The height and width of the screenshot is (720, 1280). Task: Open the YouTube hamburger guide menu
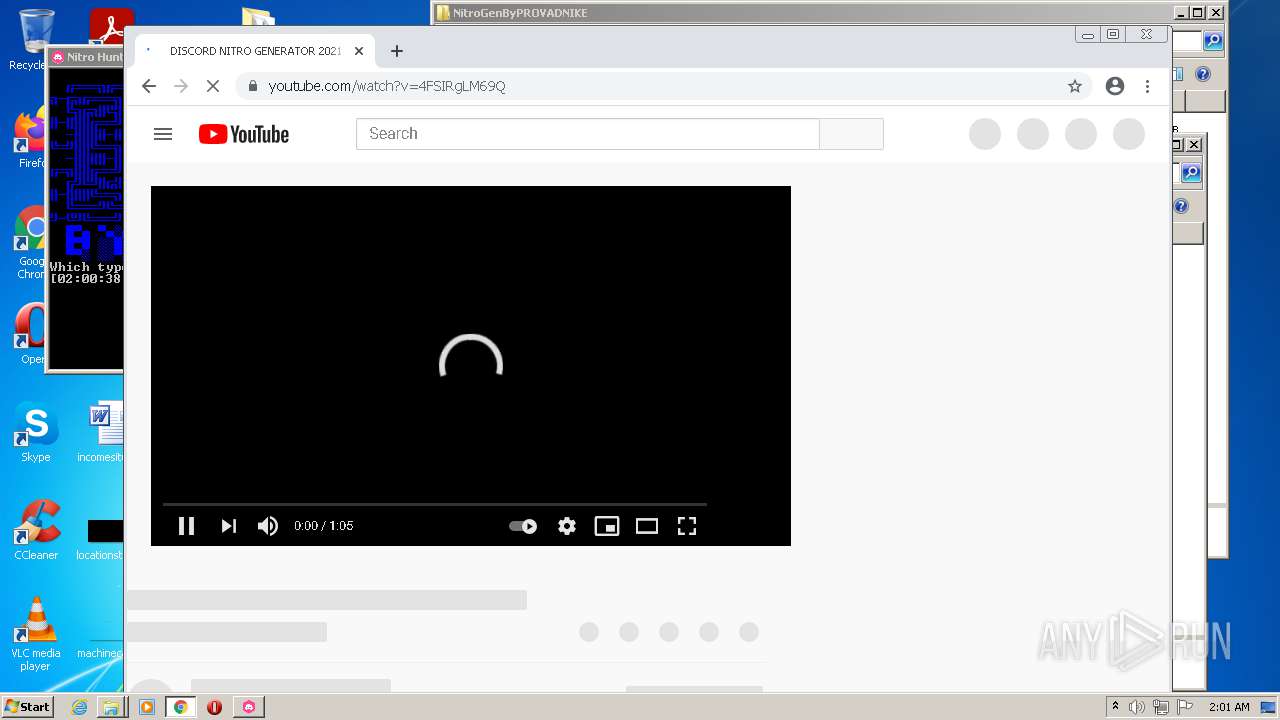pyautogui.click(x=163, y=134)
